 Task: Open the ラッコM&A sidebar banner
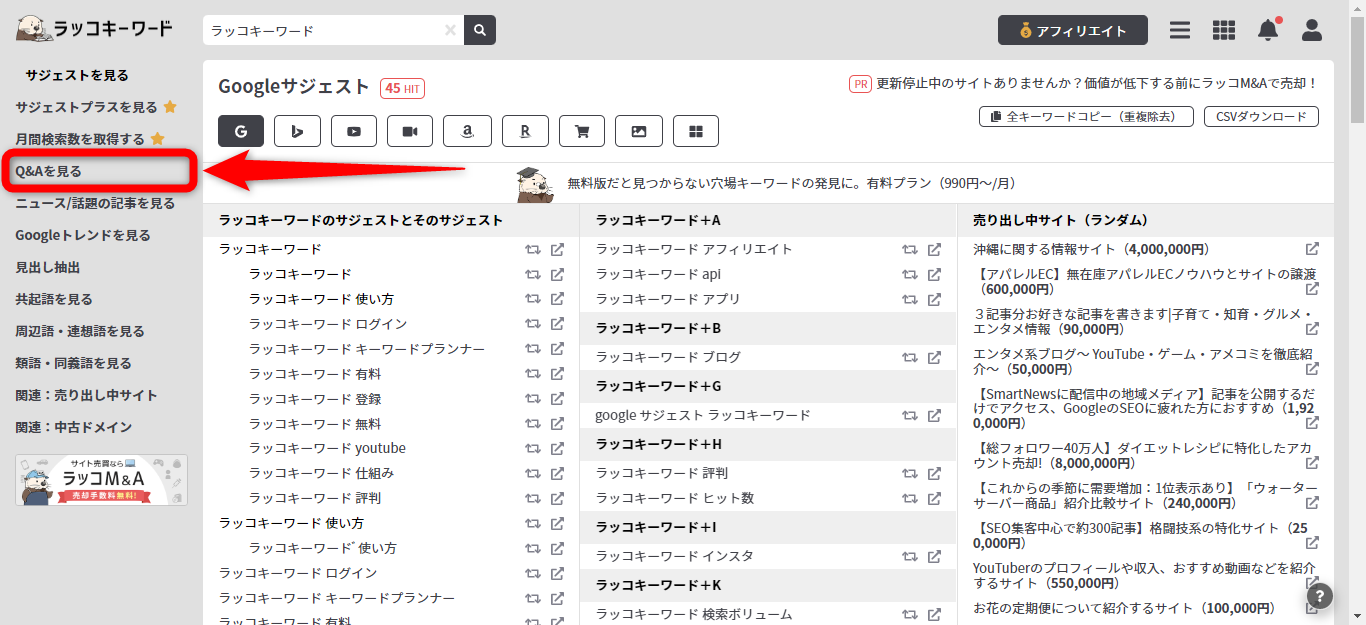[101, 480]
